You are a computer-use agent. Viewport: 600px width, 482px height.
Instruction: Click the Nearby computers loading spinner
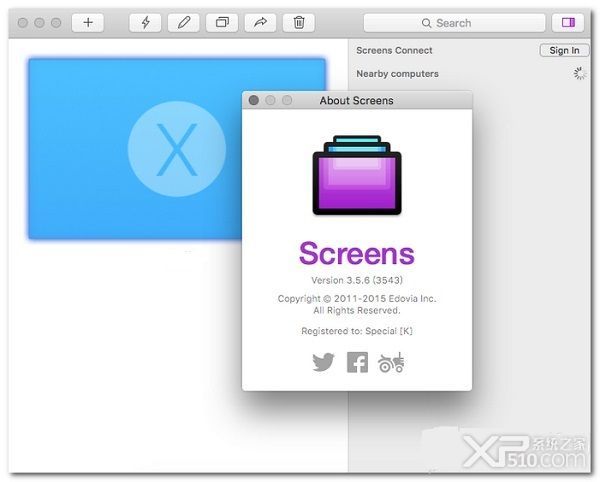click(x=580, y=73)
